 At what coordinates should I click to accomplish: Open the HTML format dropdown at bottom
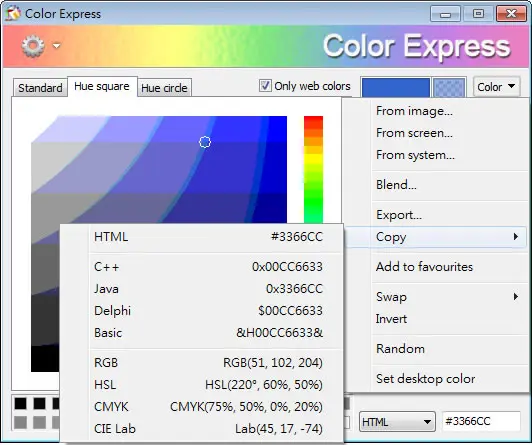click(397, 422)
